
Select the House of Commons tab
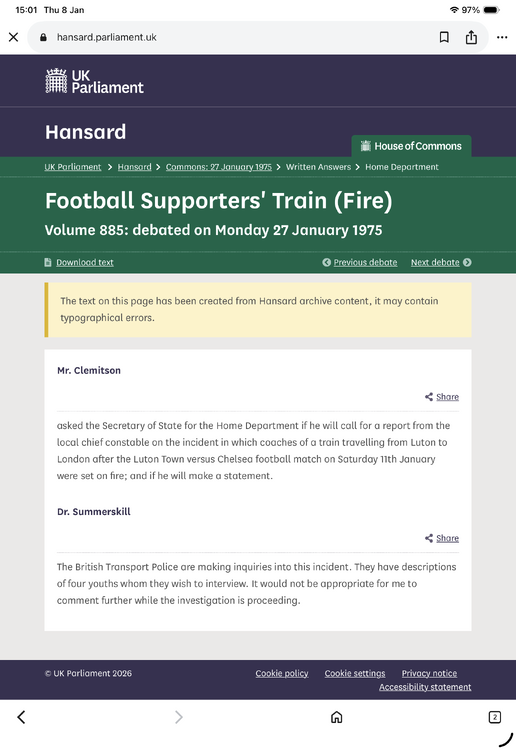point(411,146)
